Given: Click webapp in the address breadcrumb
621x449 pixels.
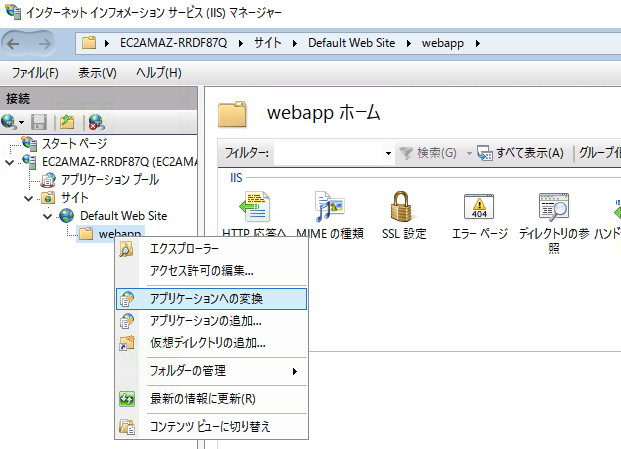Looking at the screenshot, I should 442,43.
